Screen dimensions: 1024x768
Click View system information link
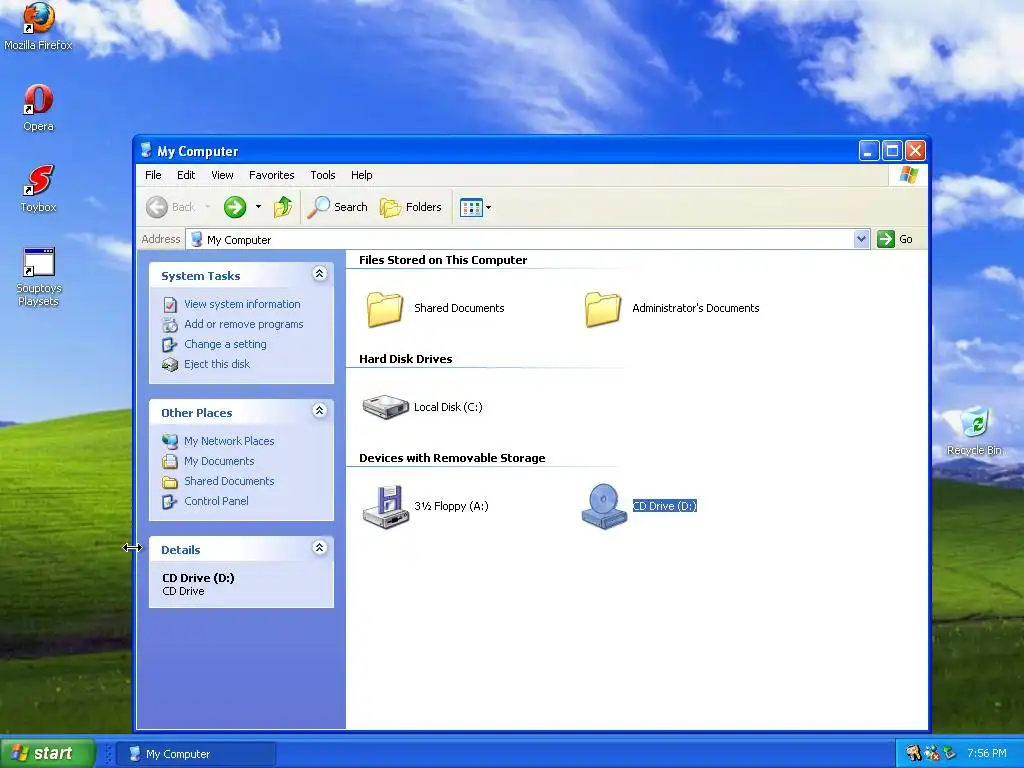click(242, 304)
